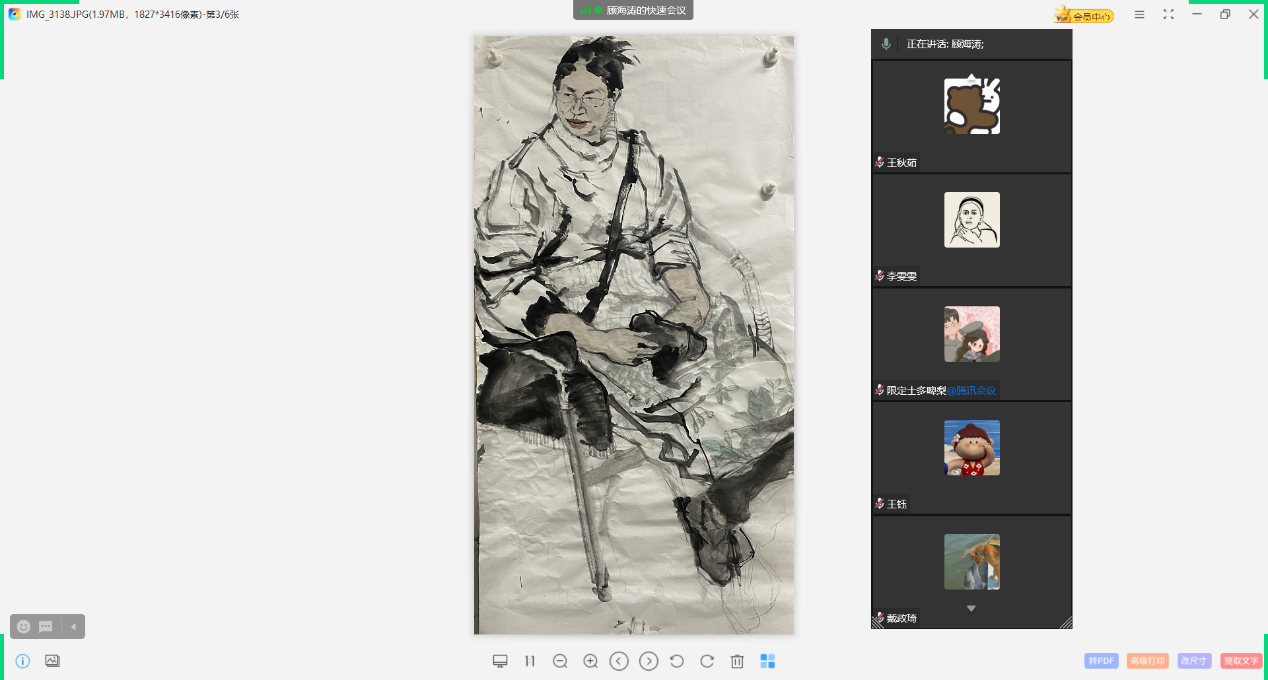Collapse the floating emoji chat bar
The height and width of the screenshot is (680, 1268).
tap(73, 627)
